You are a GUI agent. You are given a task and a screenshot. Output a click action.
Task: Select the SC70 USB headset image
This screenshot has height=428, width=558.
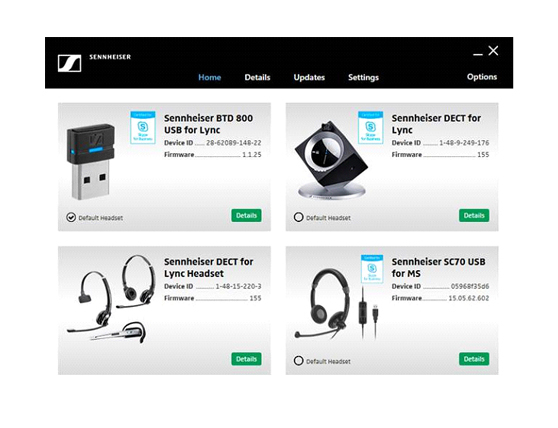click(336, 304)
